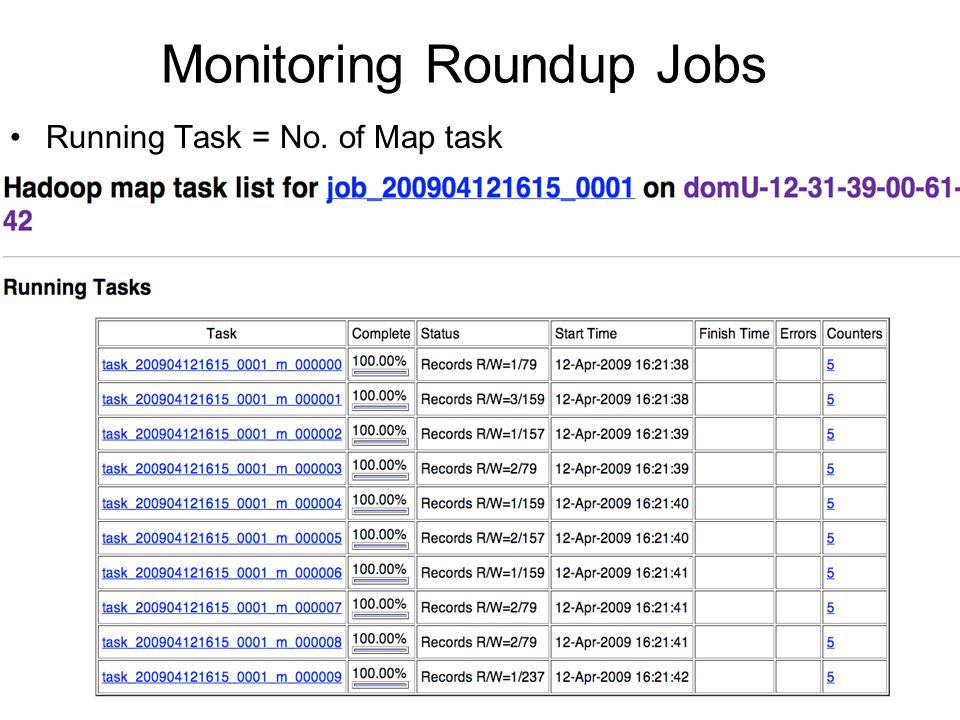Click start time 12-Apr-2009 16:21:42
The height and width of the screenshot is (720, 960).
(x=622, y=677)
